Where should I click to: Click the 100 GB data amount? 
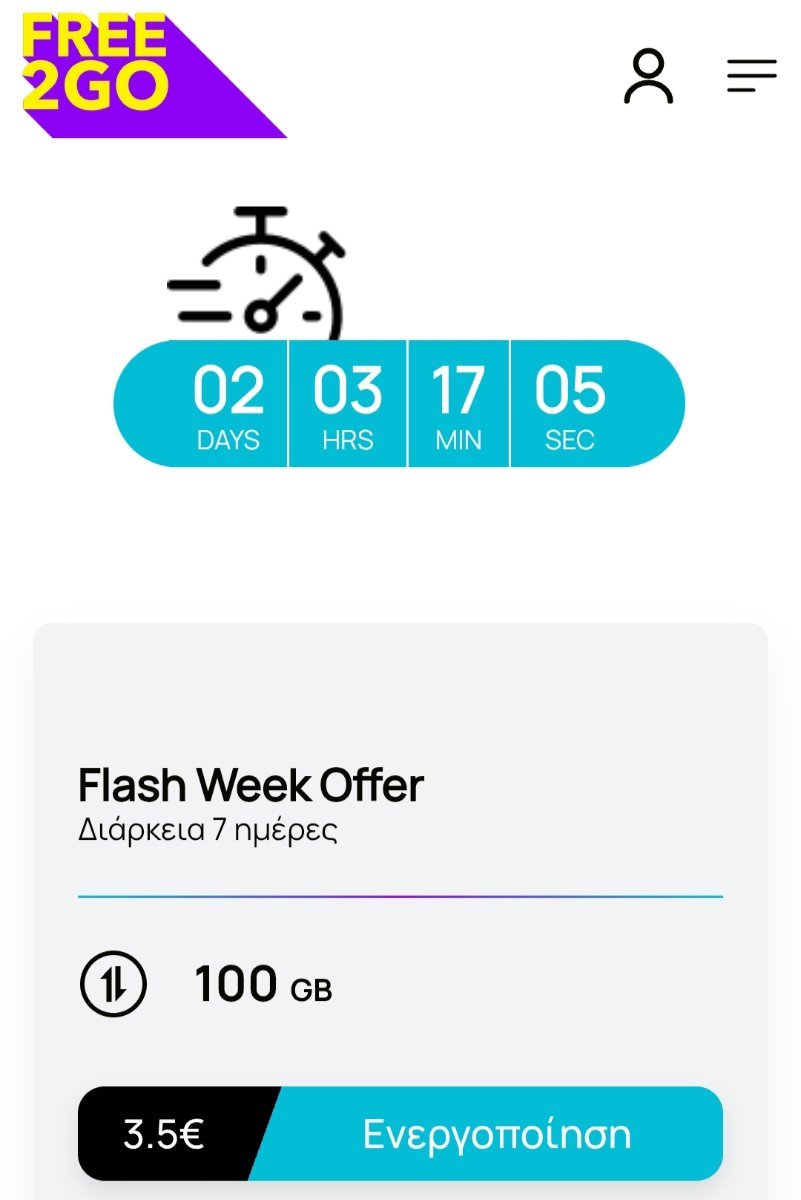(x=263, y=984)
